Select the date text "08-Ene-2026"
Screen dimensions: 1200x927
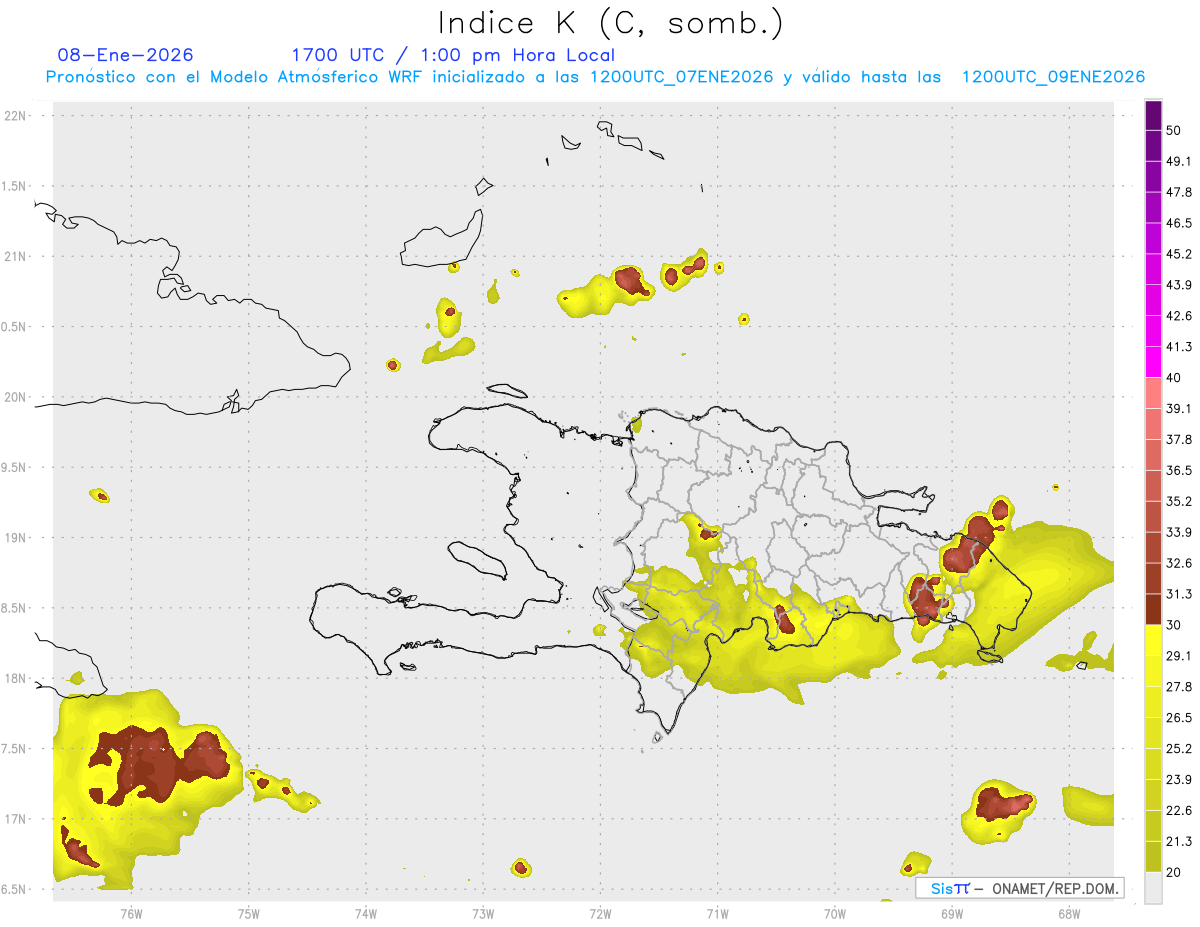[125, 55]
